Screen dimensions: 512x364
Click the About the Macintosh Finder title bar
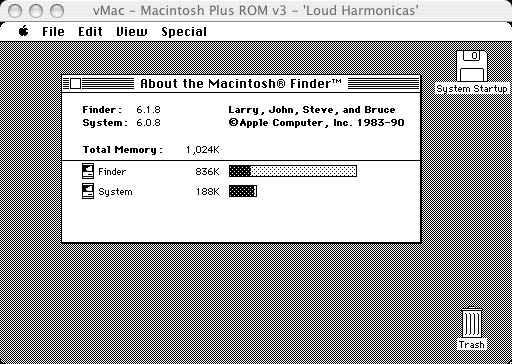[x=241, y=84]
